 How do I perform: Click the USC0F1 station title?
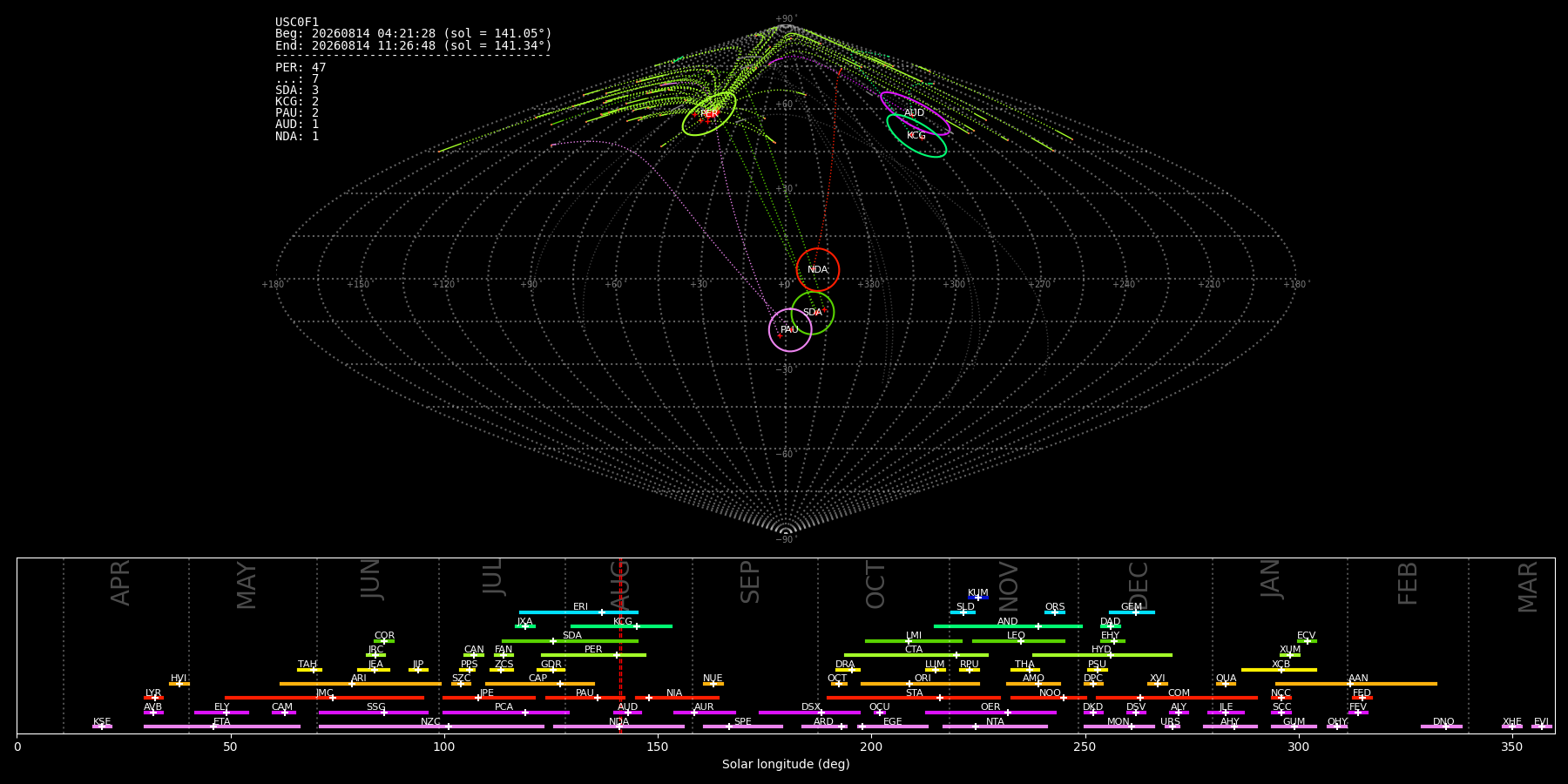[x=297, y=23]
